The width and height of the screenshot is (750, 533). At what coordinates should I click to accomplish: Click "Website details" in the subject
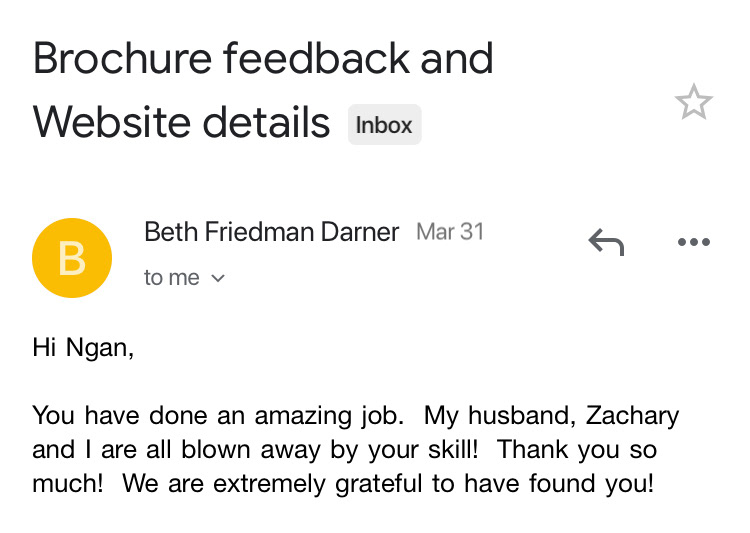pyautogui.click(x=182, y=123)
